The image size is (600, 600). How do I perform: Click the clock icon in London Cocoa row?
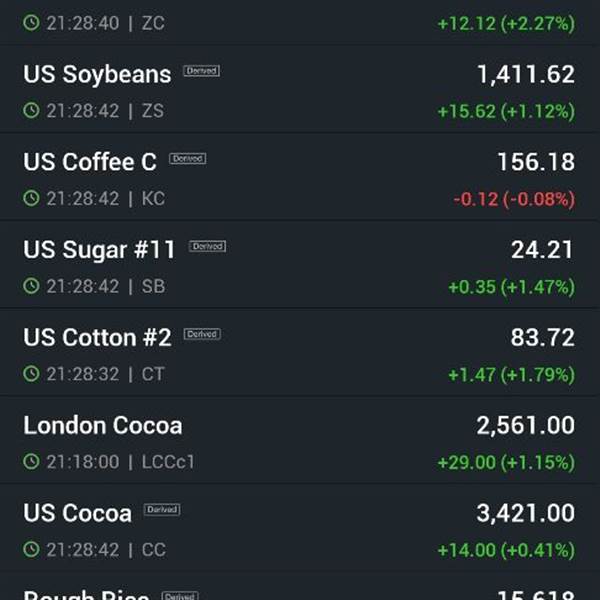[31, 461]
